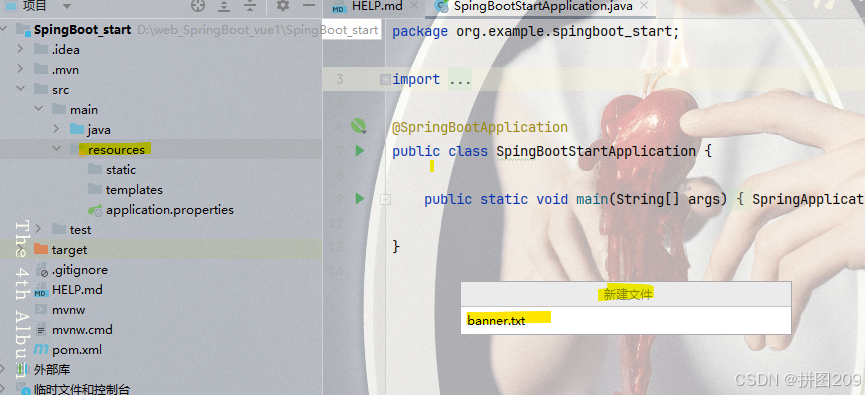Select the static folder
Viewport: 865px width, 395px height.
click(x=121, y=170)
